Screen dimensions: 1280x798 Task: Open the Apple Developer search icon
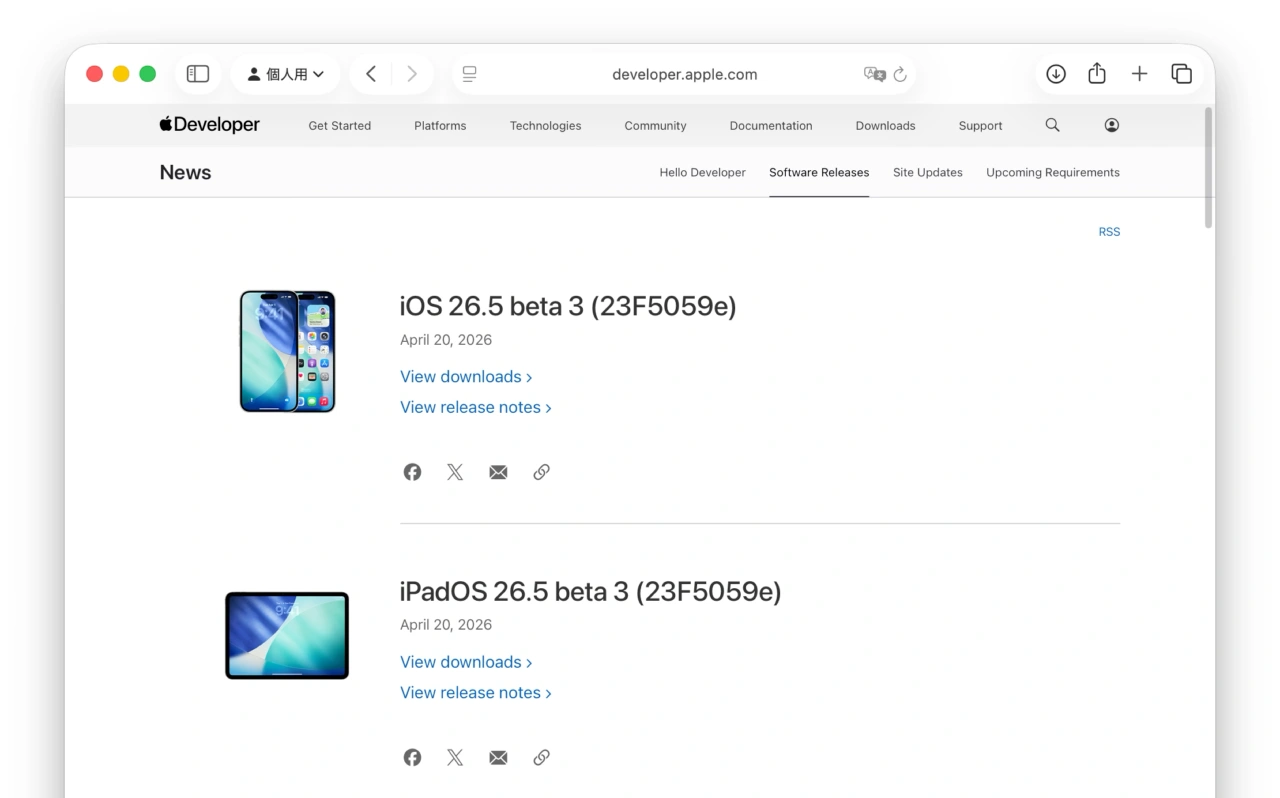pyautogui.click(x=1052, y=125)
